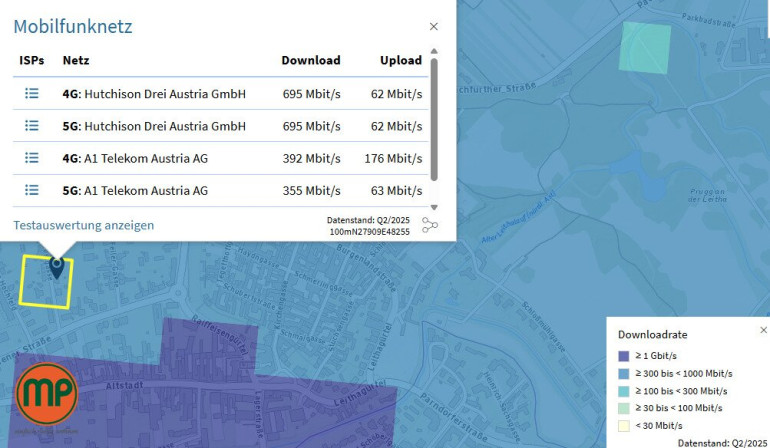Open the Testauswertung anzeigen link
Image resolution: width=770 pixels, height=448 pixels.
pyautogui.click(x=84, y=225)
